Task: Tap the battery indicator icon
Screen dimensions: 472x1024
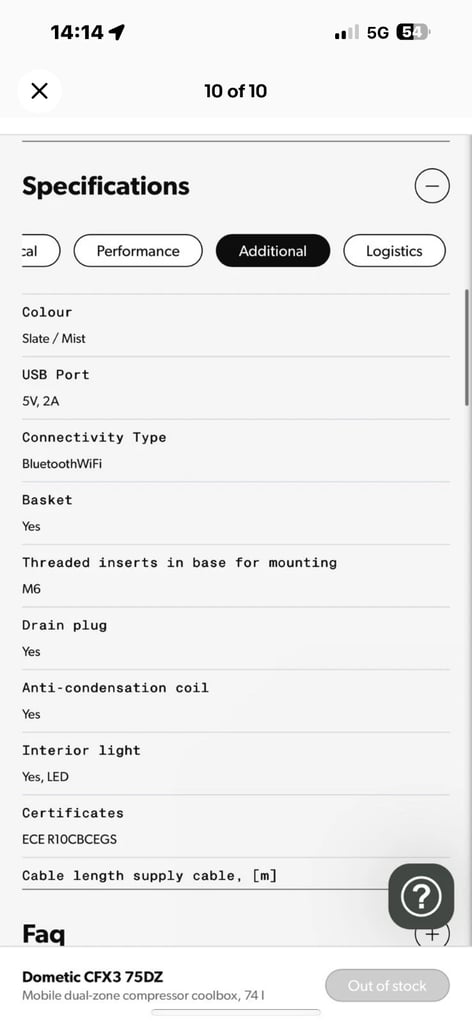Action: [413, 32]
